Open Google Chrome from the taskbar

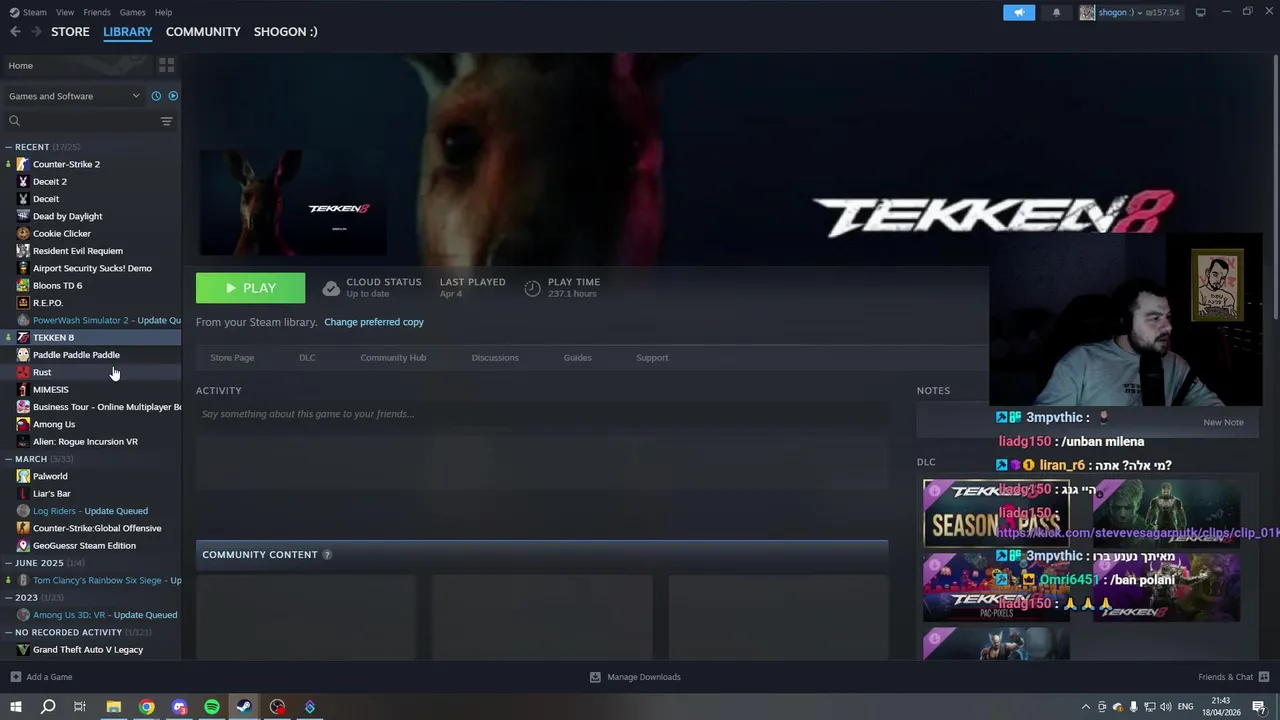(147, 707)
